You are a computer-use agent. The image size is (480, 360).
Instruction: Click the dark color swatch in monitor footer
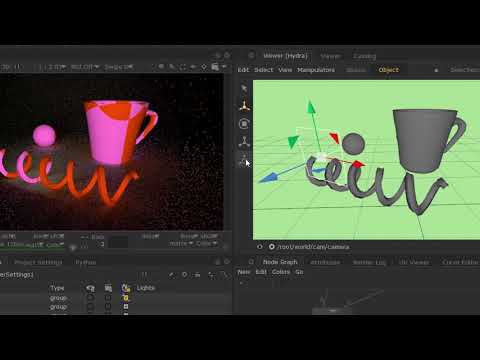(x=119, y=243)
